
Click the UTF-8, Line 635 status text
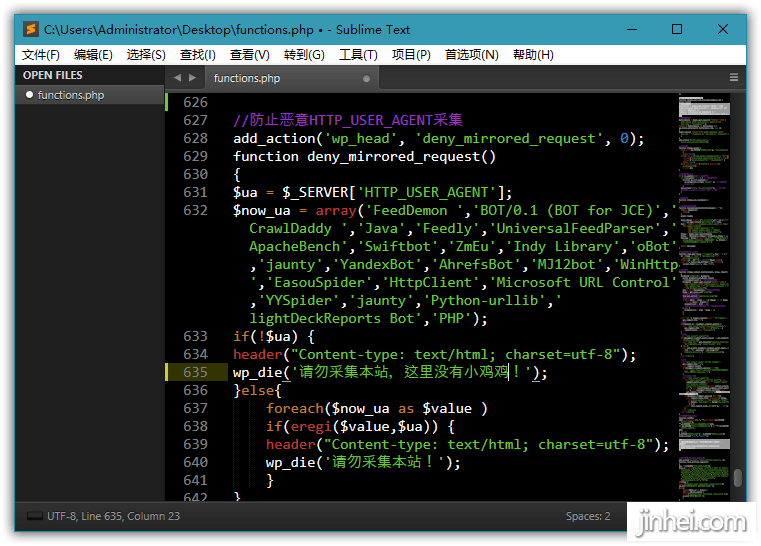click(x=114, y=516)
